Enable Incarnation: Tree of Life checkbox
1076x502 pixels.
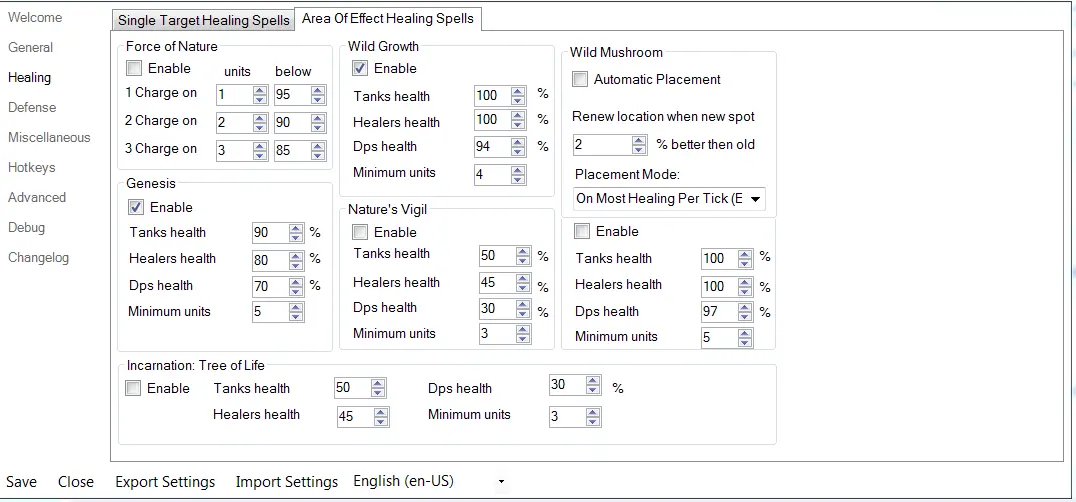(x=134, y=389)
